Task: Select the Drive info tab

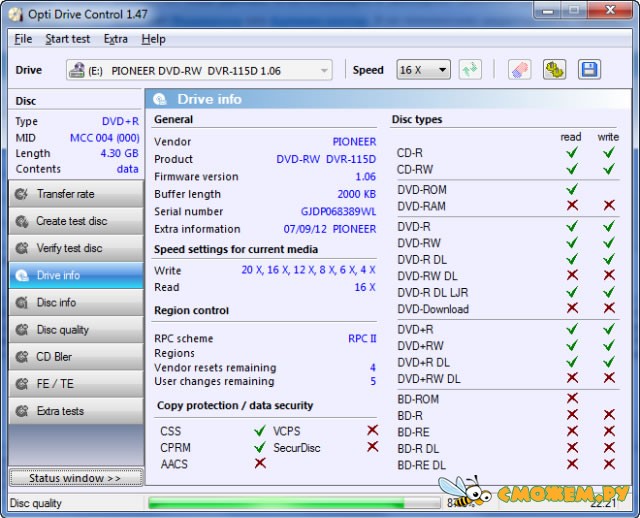Action: point(76,276)
